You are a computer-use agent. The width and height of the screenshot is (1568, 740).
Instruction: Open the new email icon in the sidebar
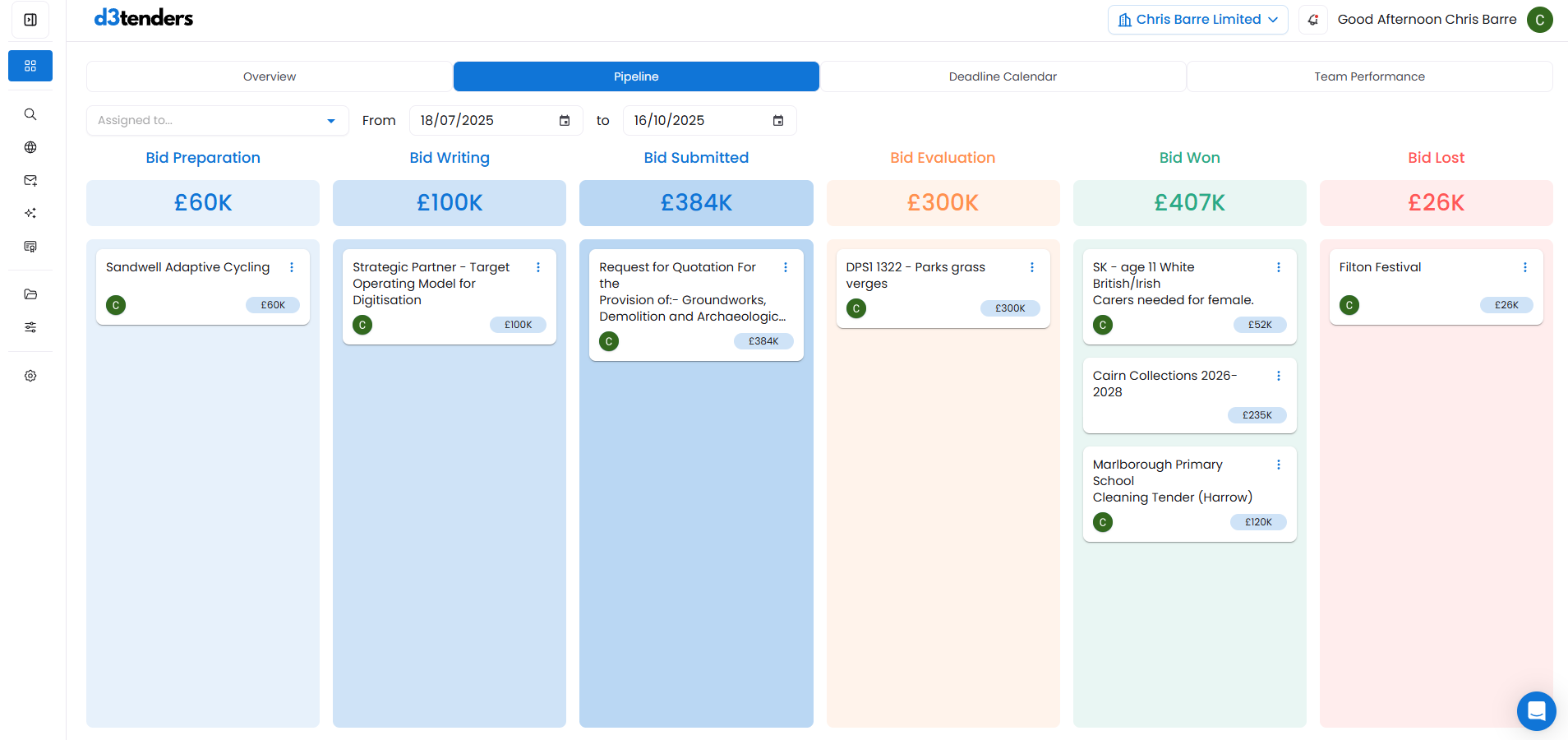pos(30,180)
